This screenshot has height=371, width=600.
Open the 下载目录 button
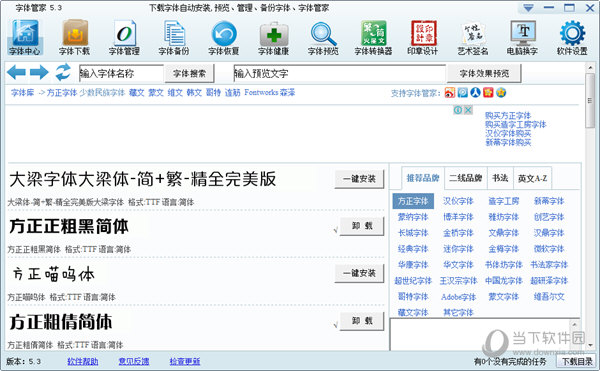tap(577, 361)
